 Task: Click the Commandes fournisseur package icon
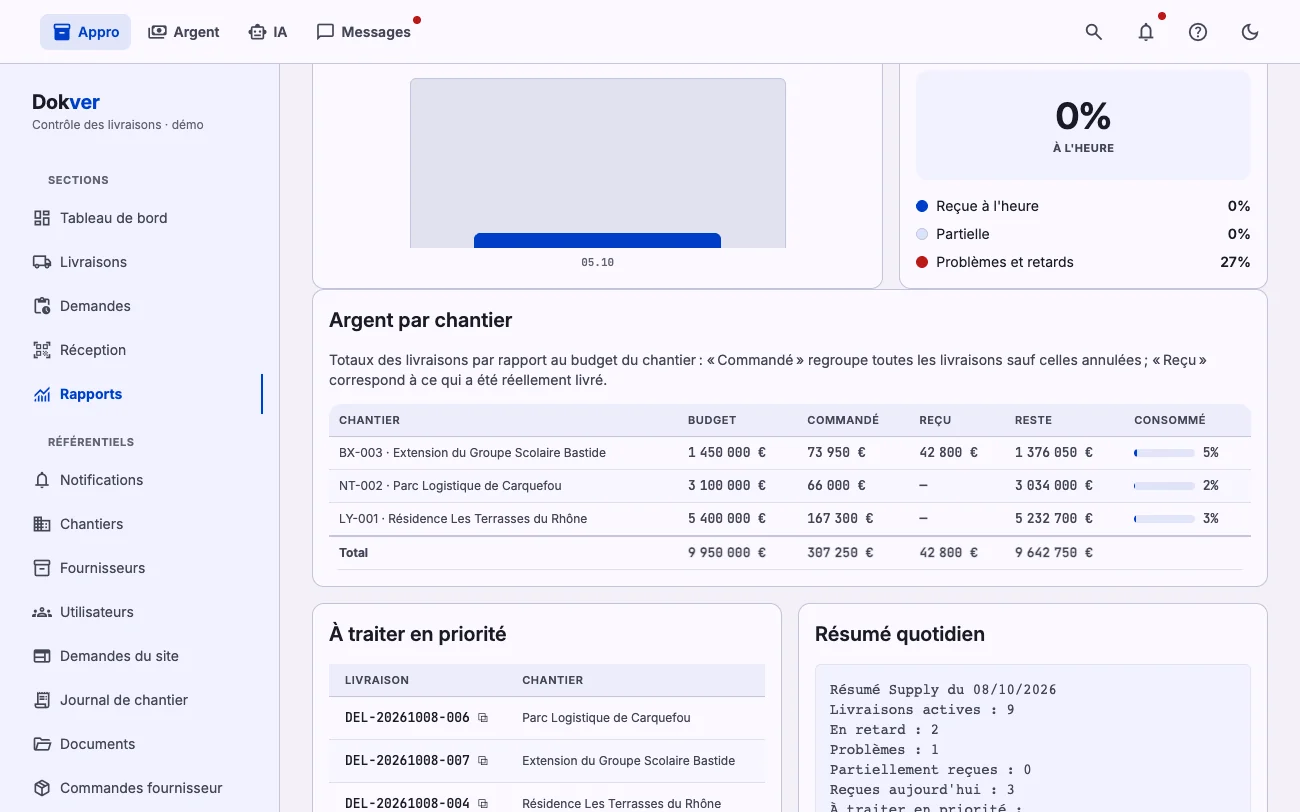(x=42, y=788)
